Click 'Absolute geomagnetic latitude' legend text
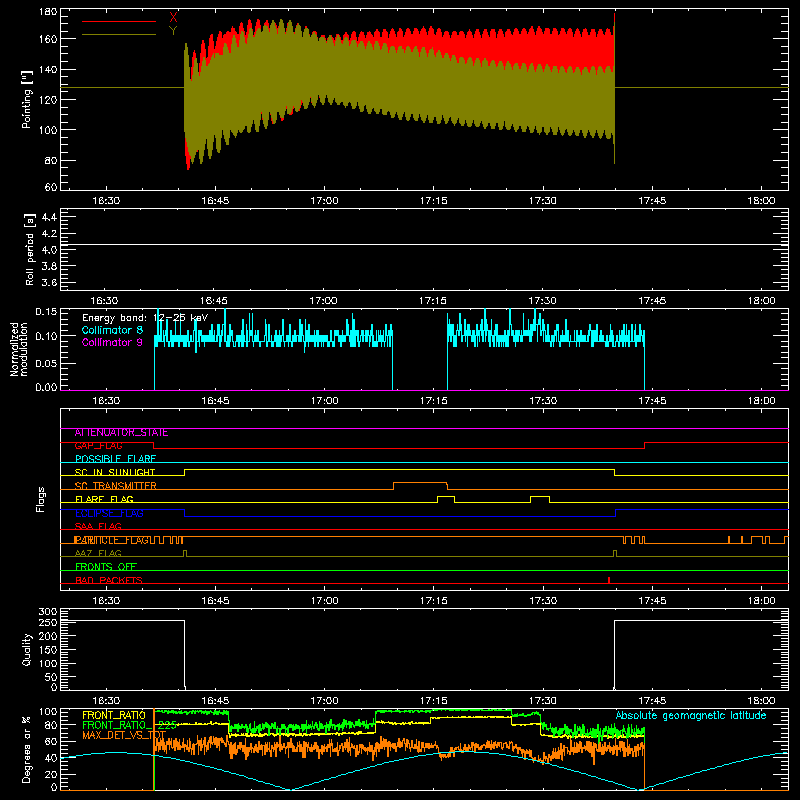 691,716
